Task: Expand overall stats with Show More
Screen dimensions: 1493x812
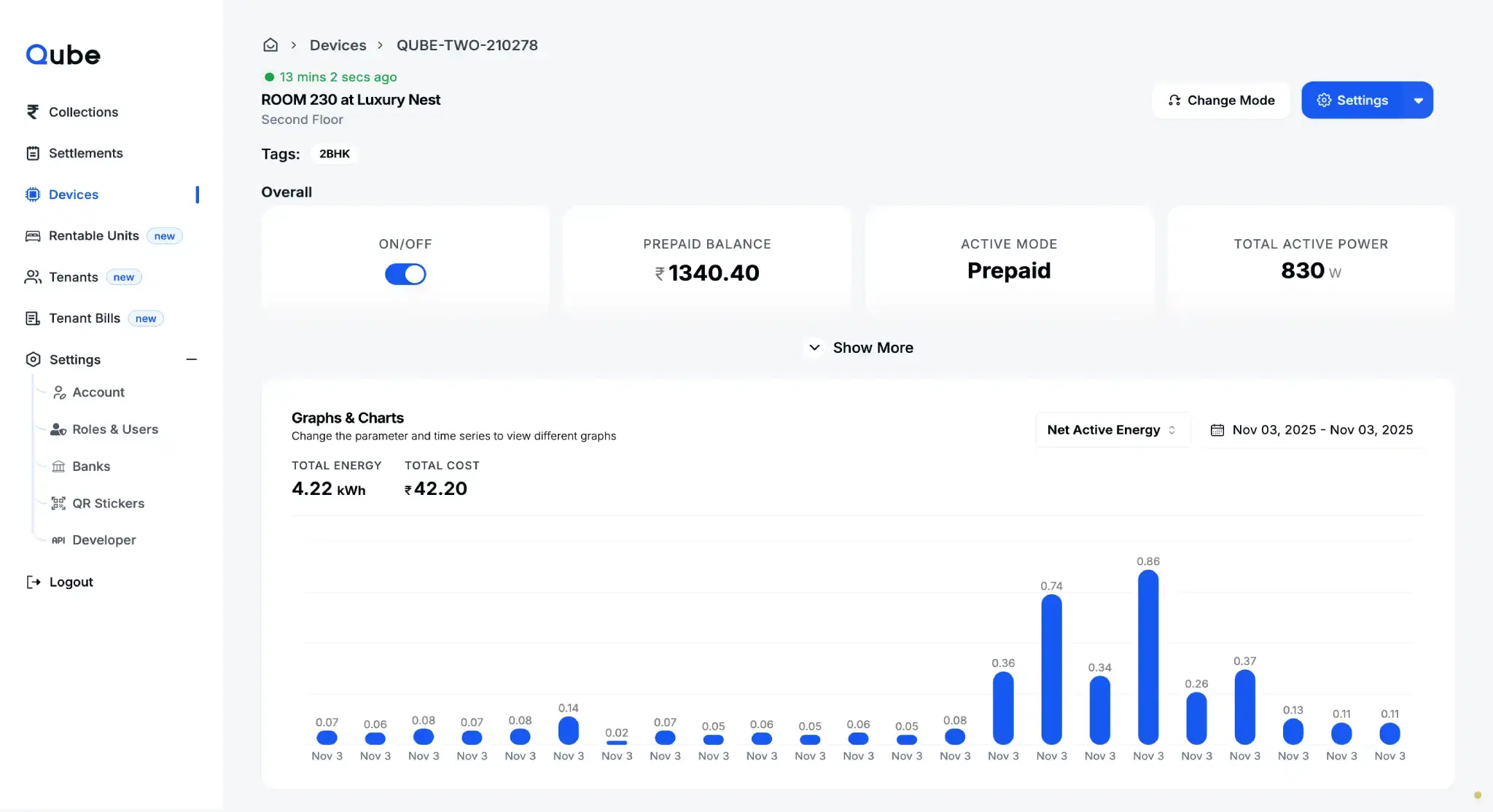Action: (860, 348)
